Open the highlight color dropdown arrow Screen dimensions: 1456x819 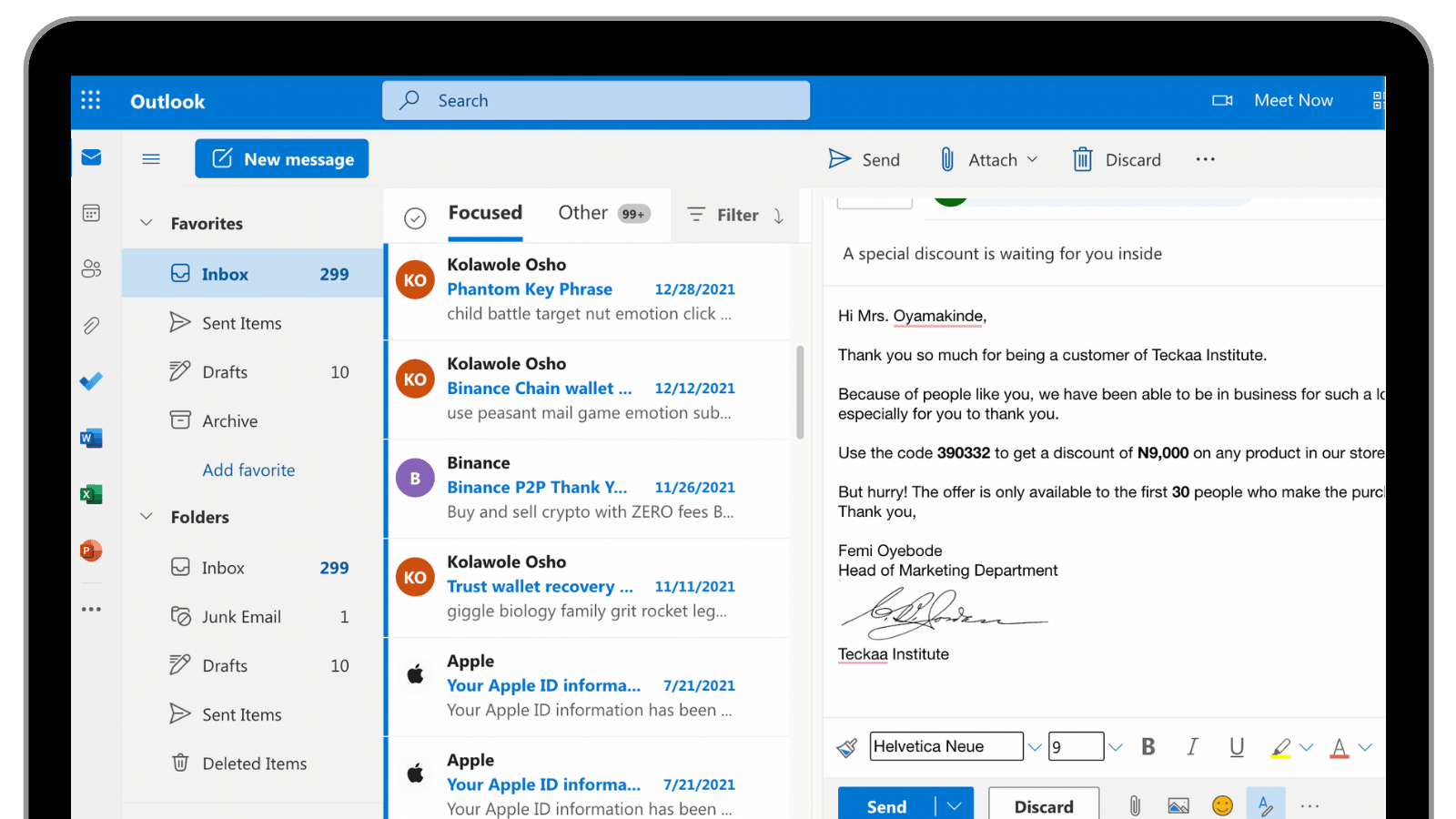point(1307,747)
